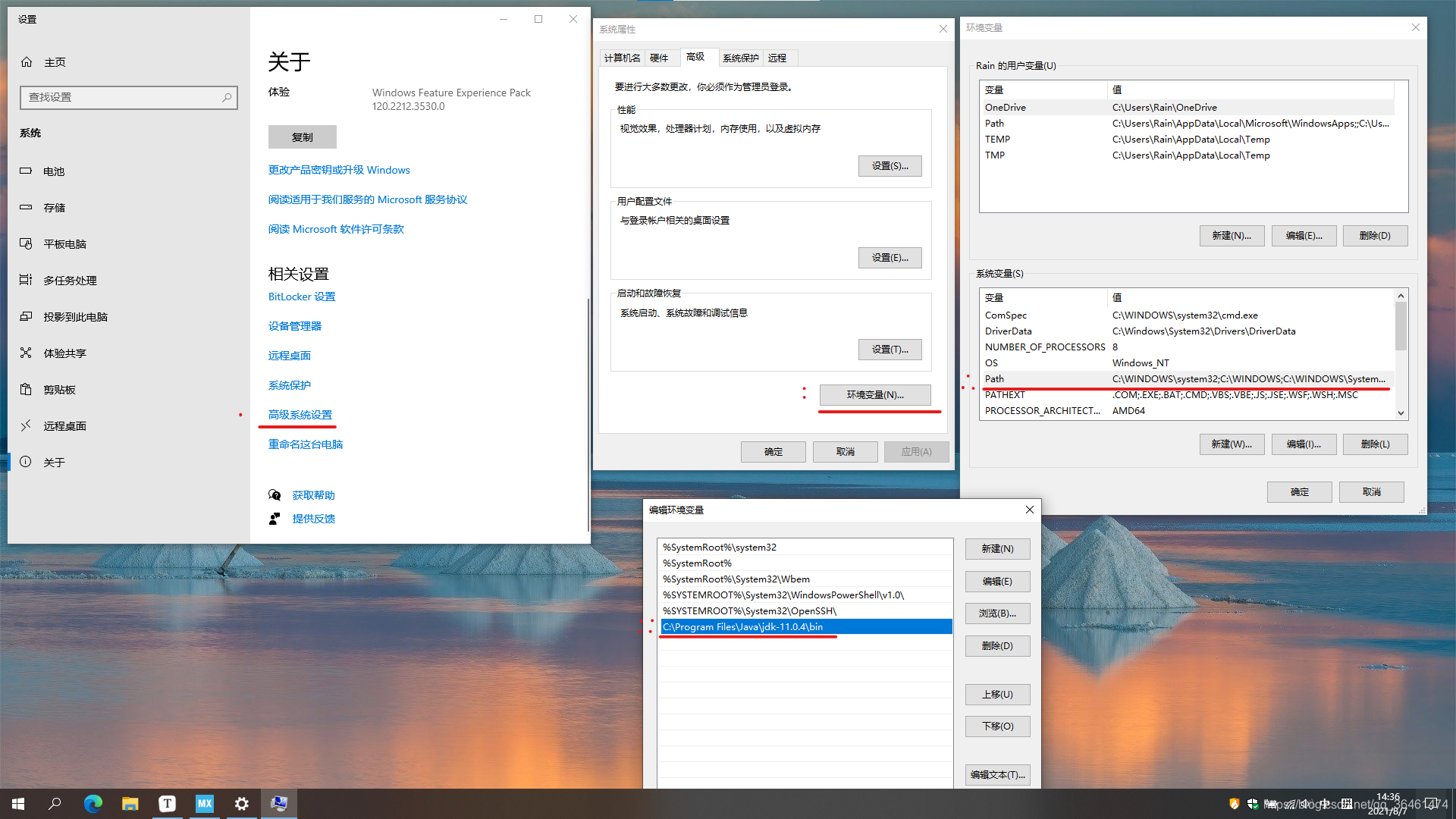
Task: Click the search magnifier in settings box
Action: tap(226, 98)
